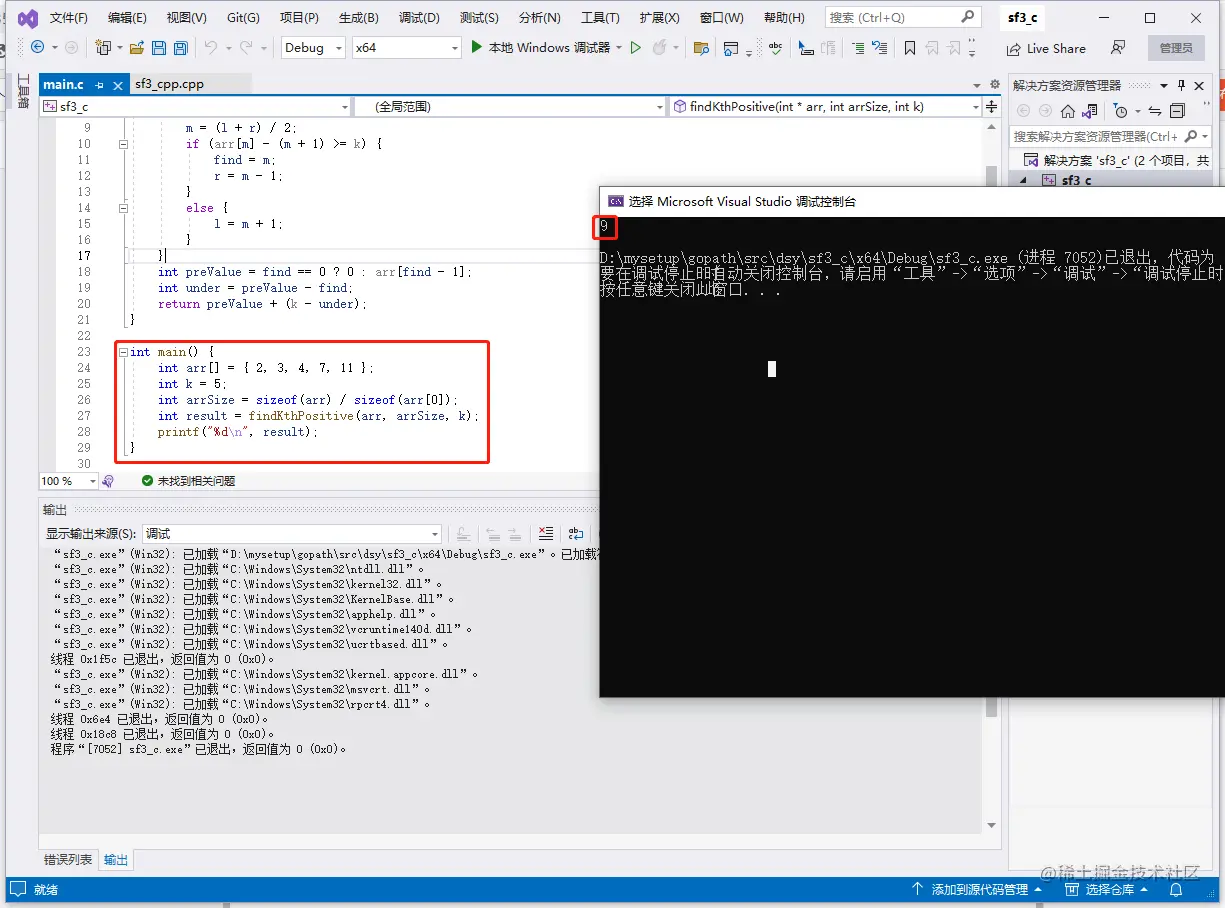Toggle word wrap in the output panel

576,533
